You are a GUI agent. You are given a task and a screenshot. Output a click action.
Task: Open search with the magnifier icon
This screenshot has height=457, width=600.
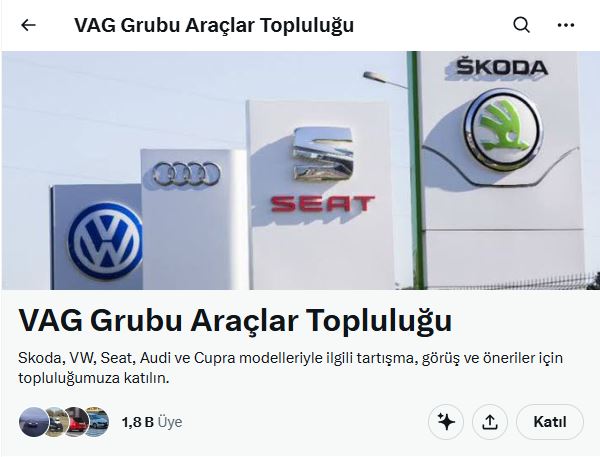click(x=521, y=25)
